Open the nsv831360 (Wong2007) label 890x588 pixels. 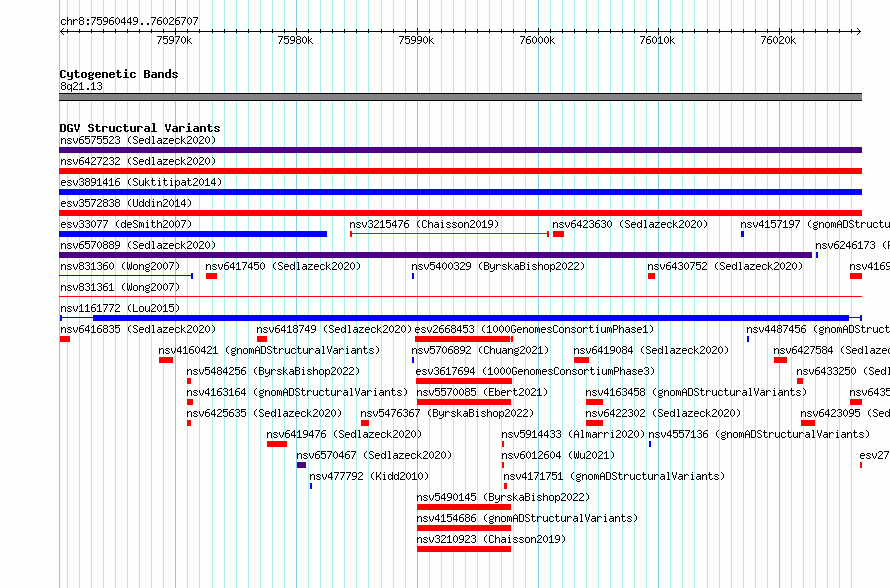(x=120, y=266)
